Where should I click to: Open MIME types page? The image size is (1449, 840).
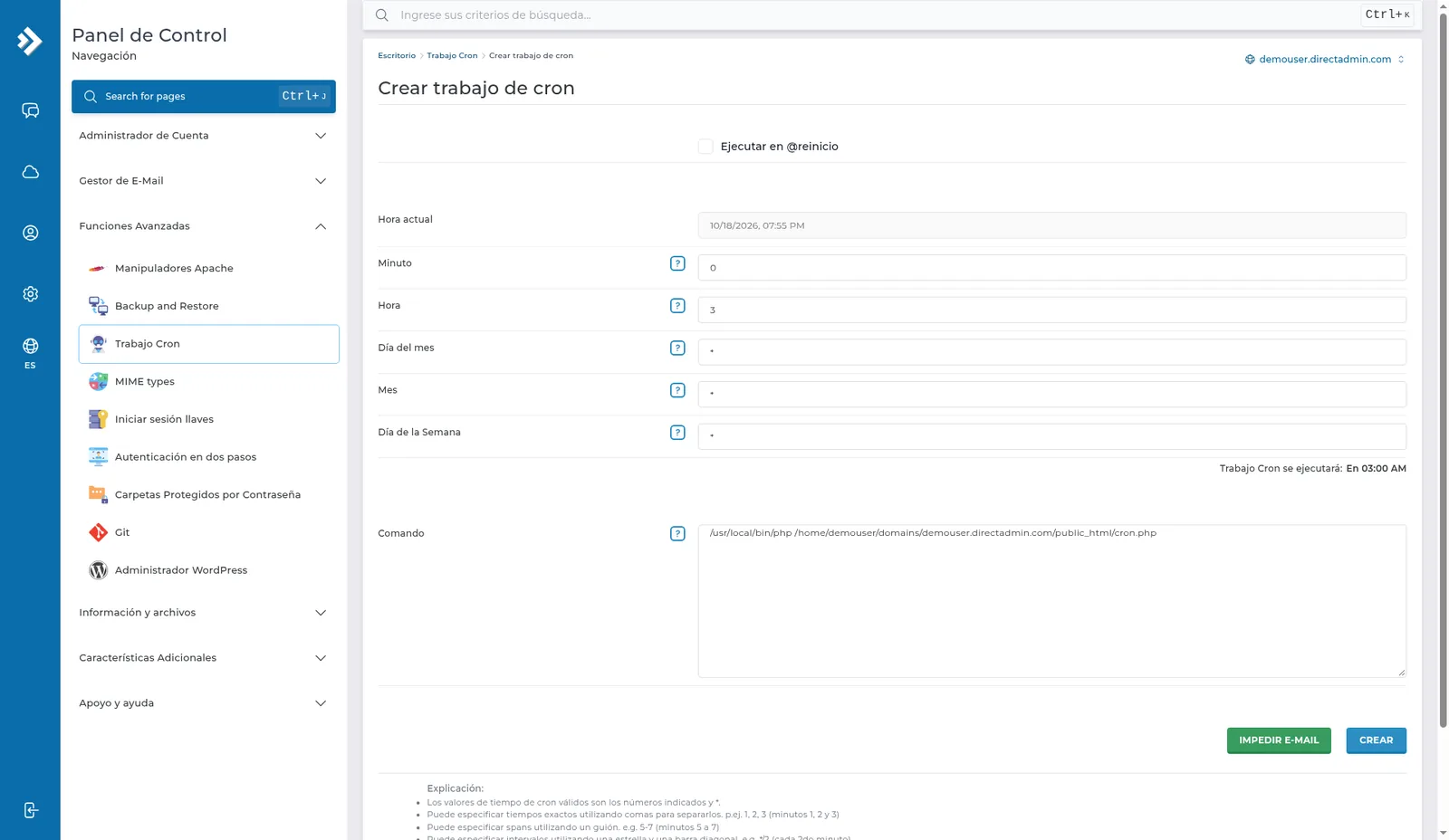pyautogui.click(x=208, y=382)
